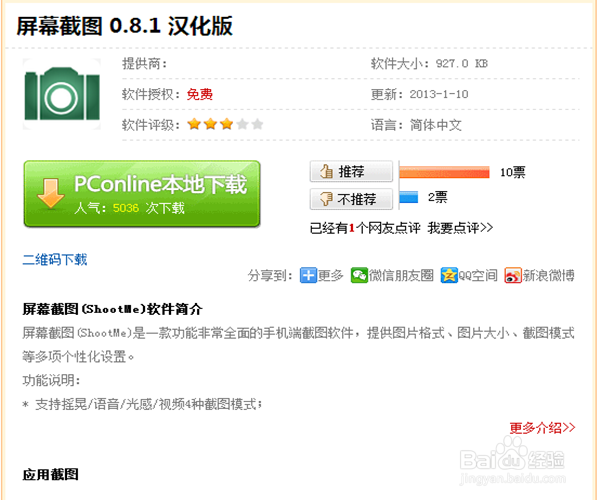Click 软件大小: 927.0 KB text

pyautogui.click(x=429, y=64)
